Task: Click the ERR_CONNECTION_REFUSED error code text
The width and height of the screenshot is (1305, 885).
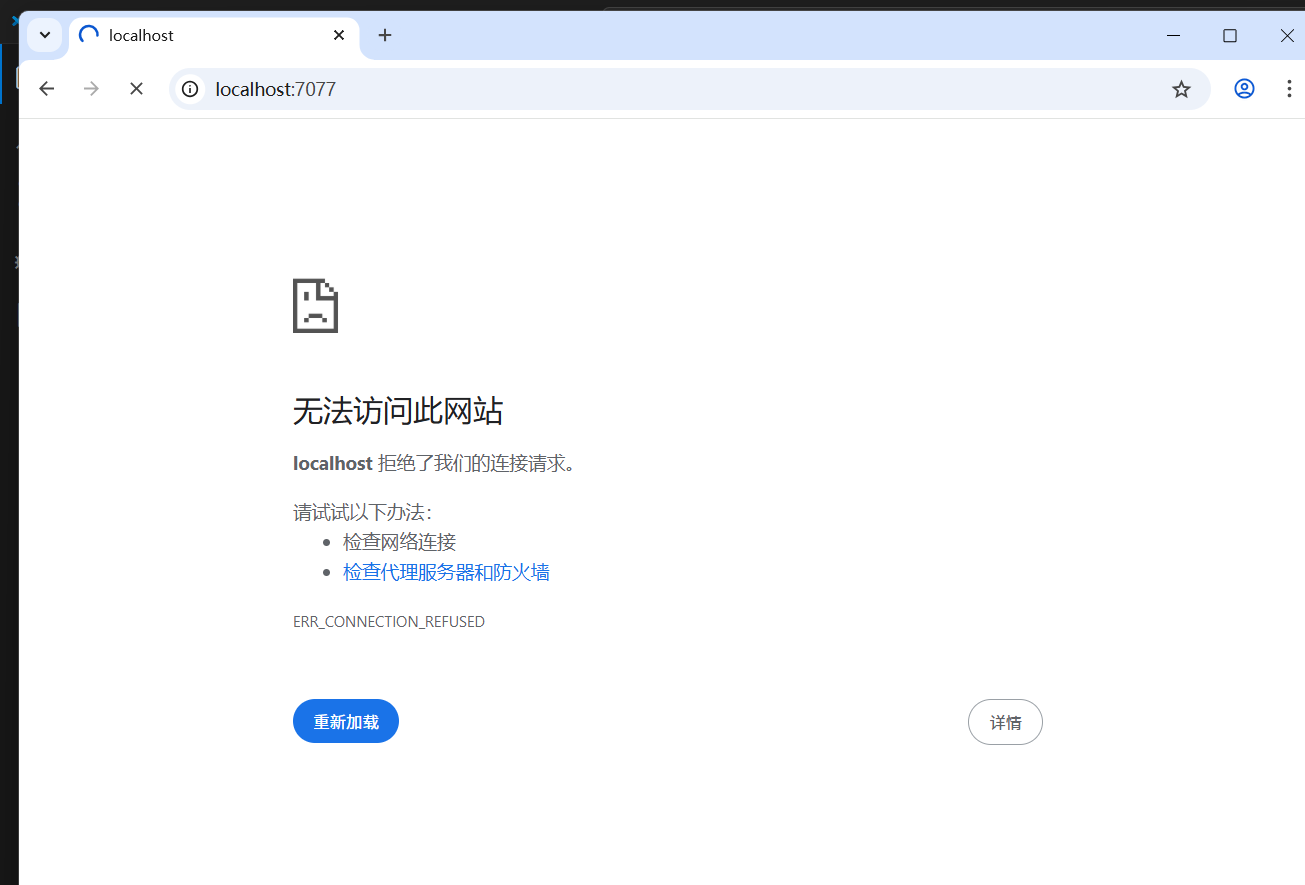Action: coord(389,622)
